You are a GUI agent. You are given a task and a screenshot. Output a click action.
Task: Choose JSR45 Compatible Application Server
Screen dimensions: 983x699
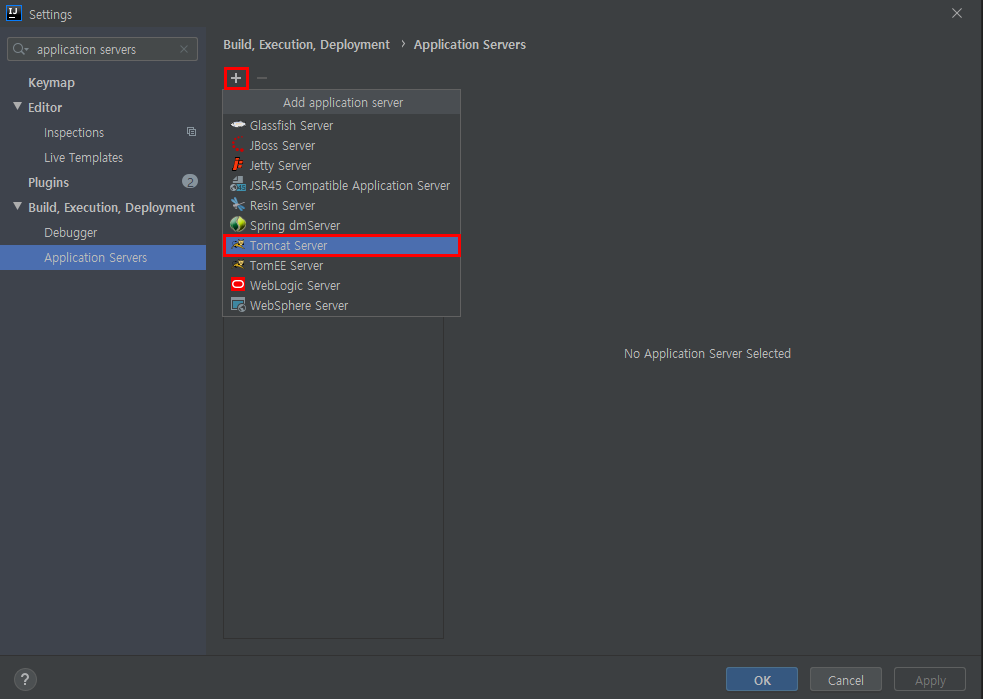(x=342, y=186)
